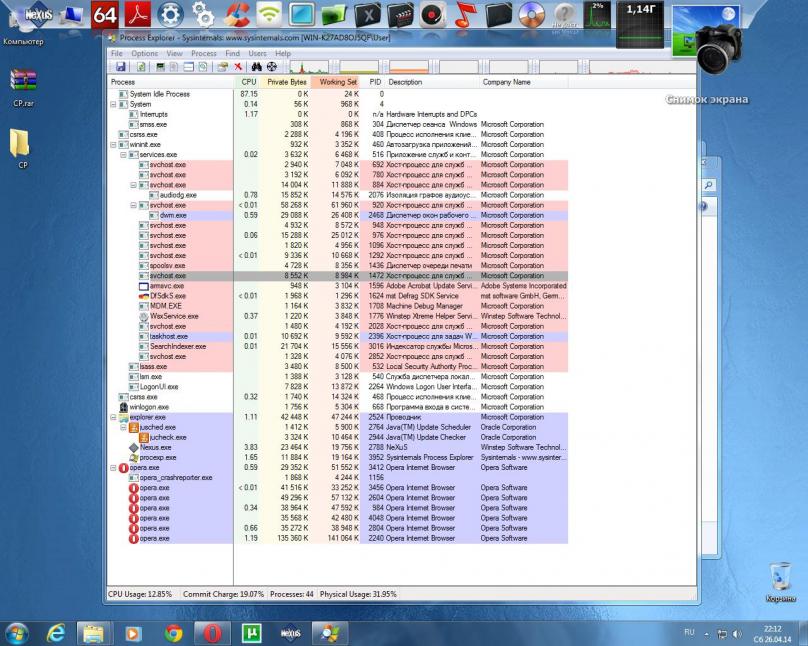
Task: Open the File menu
Action: pyautogui.click(x=117, y=53)
